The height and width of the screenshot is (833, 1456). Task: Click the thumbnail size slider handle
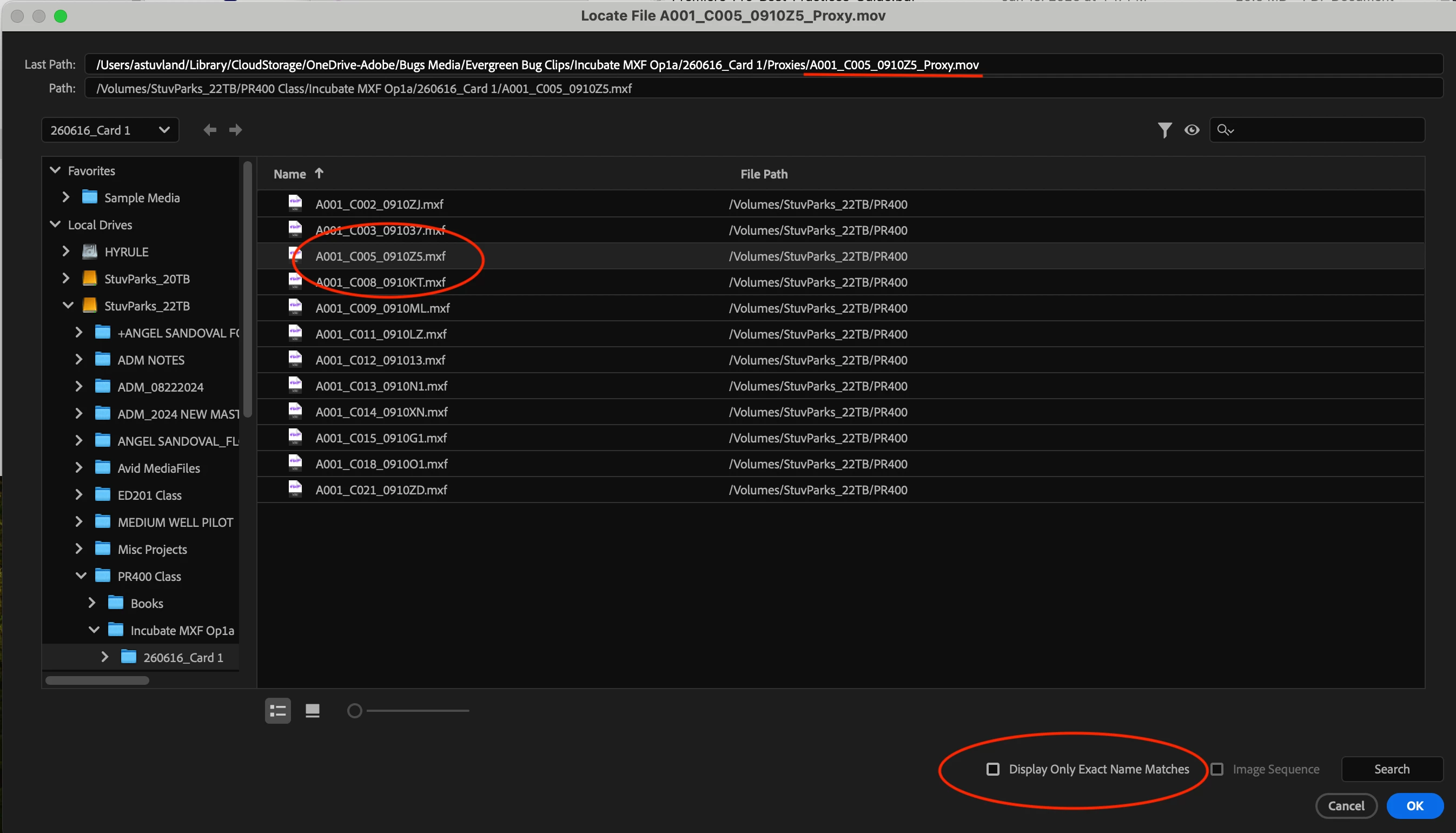(x=355, y=711)
